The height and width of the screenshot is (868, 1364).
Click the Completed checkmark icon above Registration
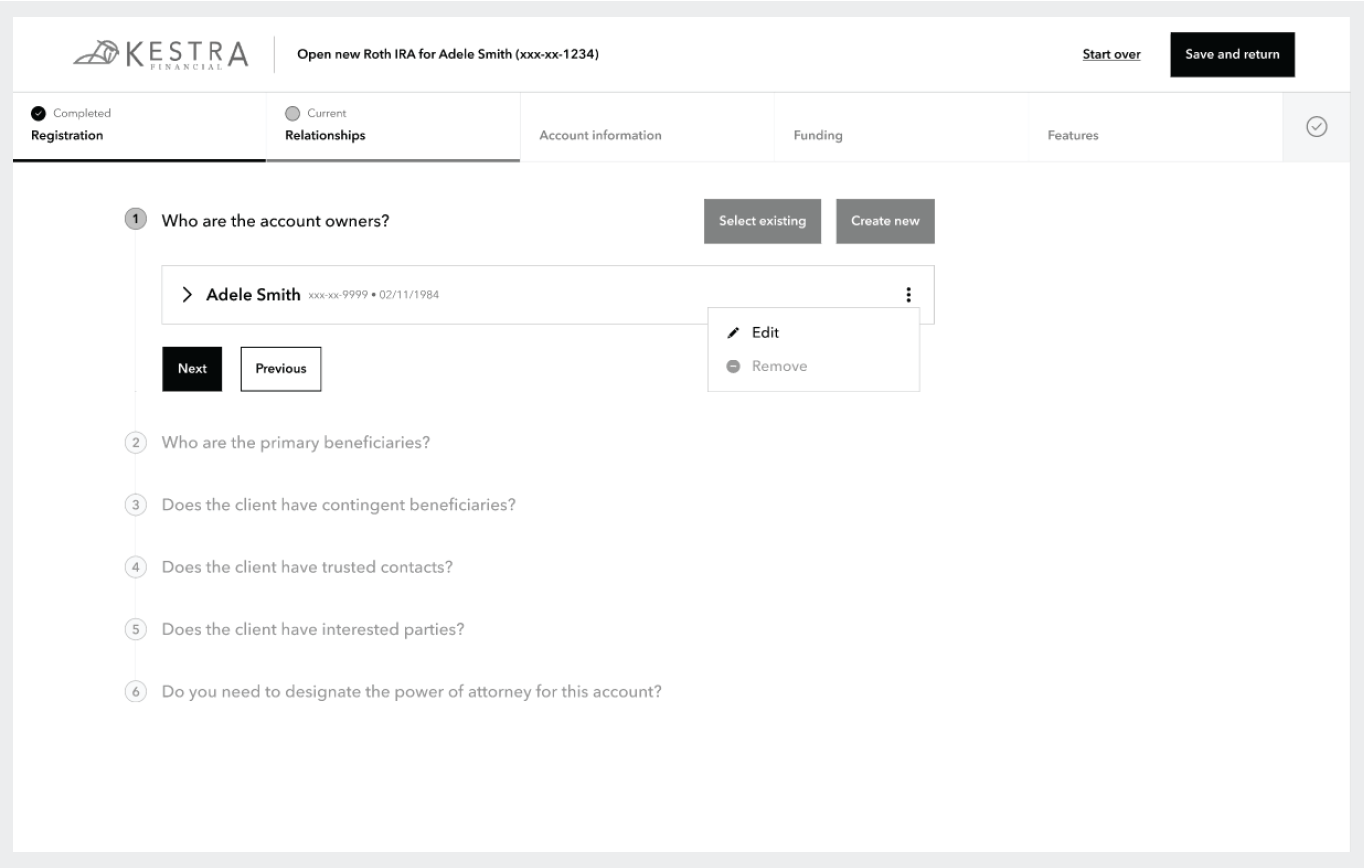[38, 113]
